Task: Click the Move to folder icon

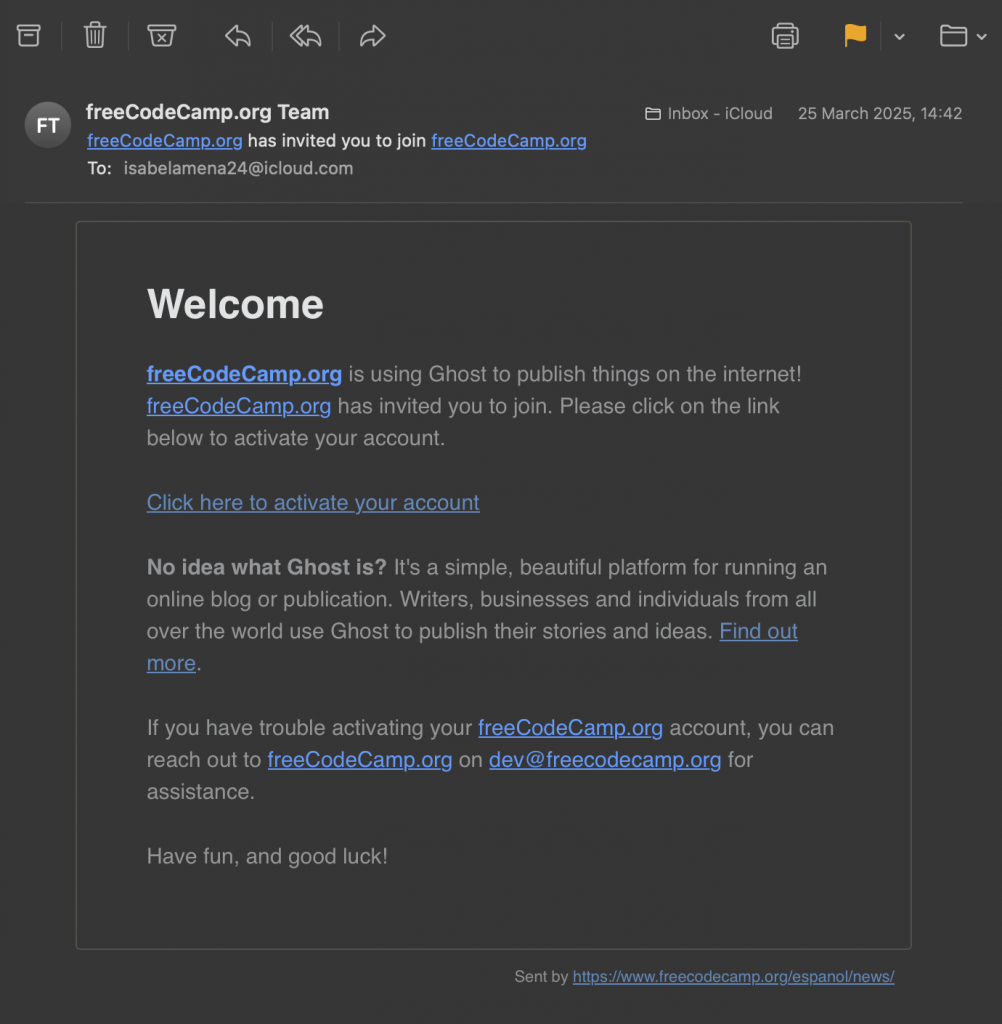Action: coord(953,37)
